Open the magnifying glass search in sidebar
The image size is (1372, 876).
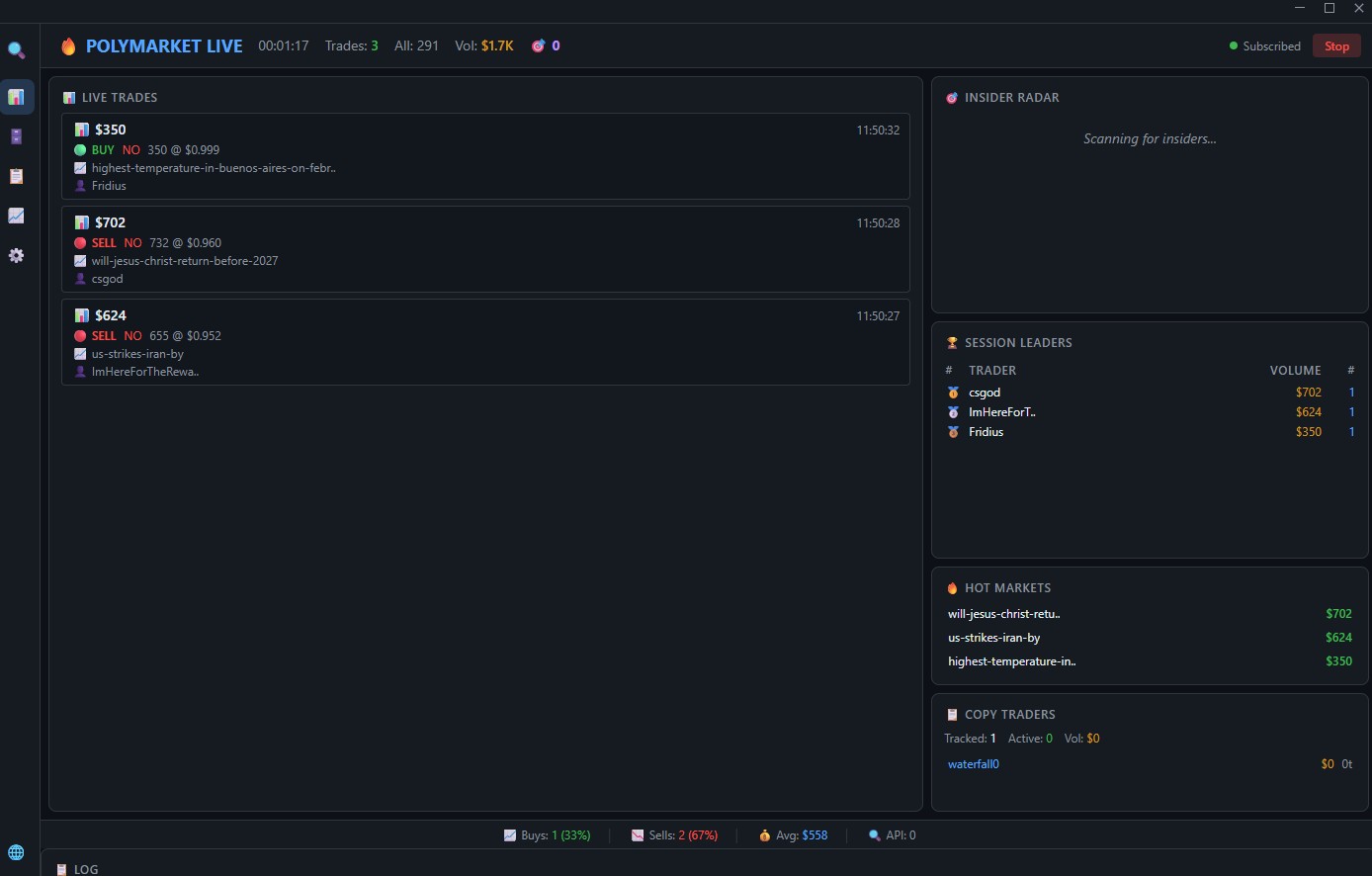17,49
